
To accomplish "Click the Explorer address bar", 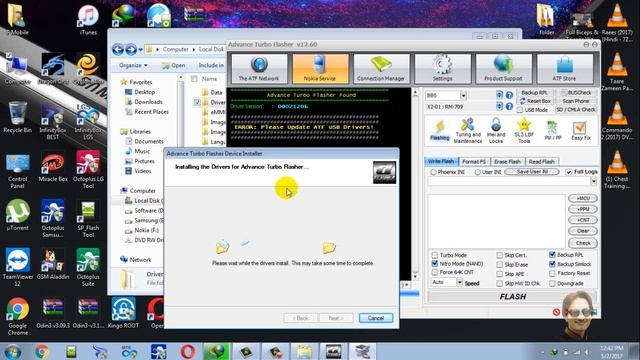I will coord(186,49).
